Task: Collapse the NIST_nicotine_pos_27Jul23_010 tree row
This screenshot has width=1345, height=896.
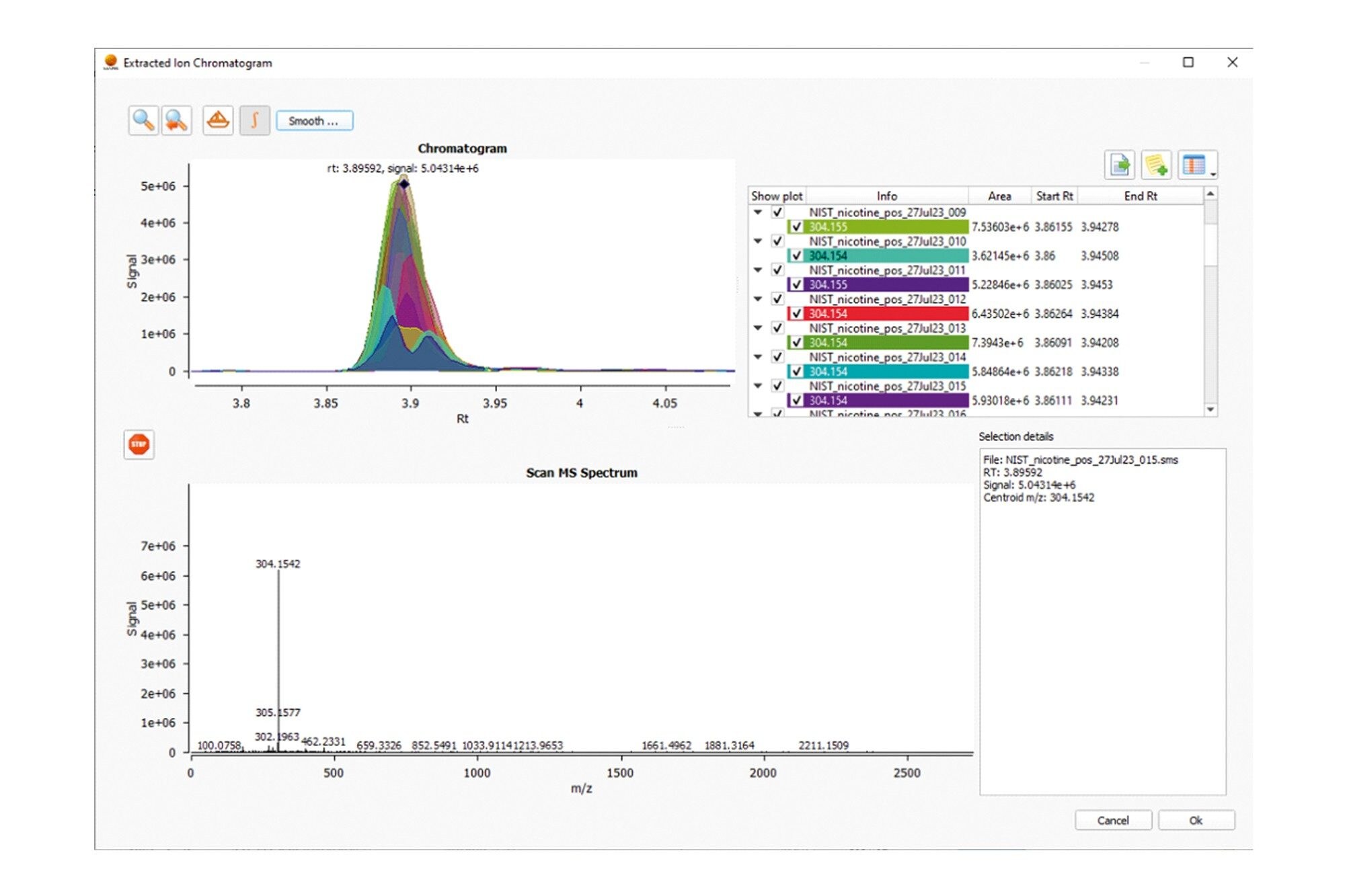Action: pos(758,241)
